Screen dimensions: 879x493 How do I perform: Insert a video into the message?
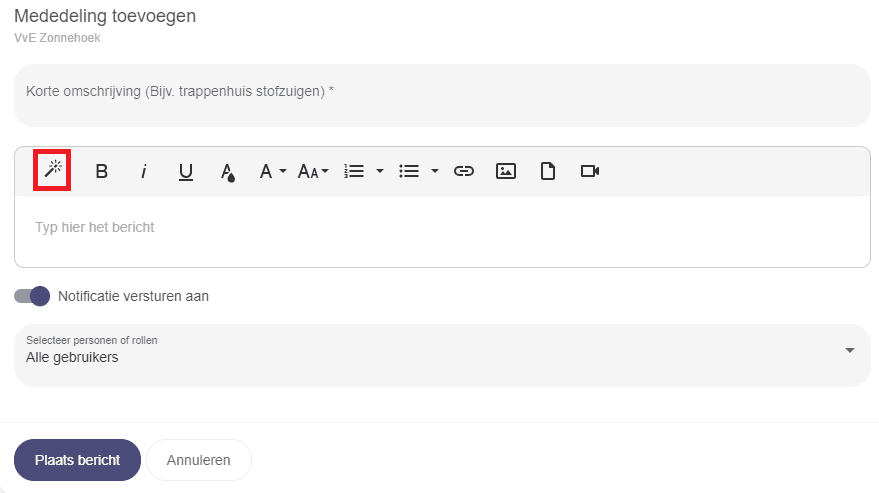pos(590,171)
